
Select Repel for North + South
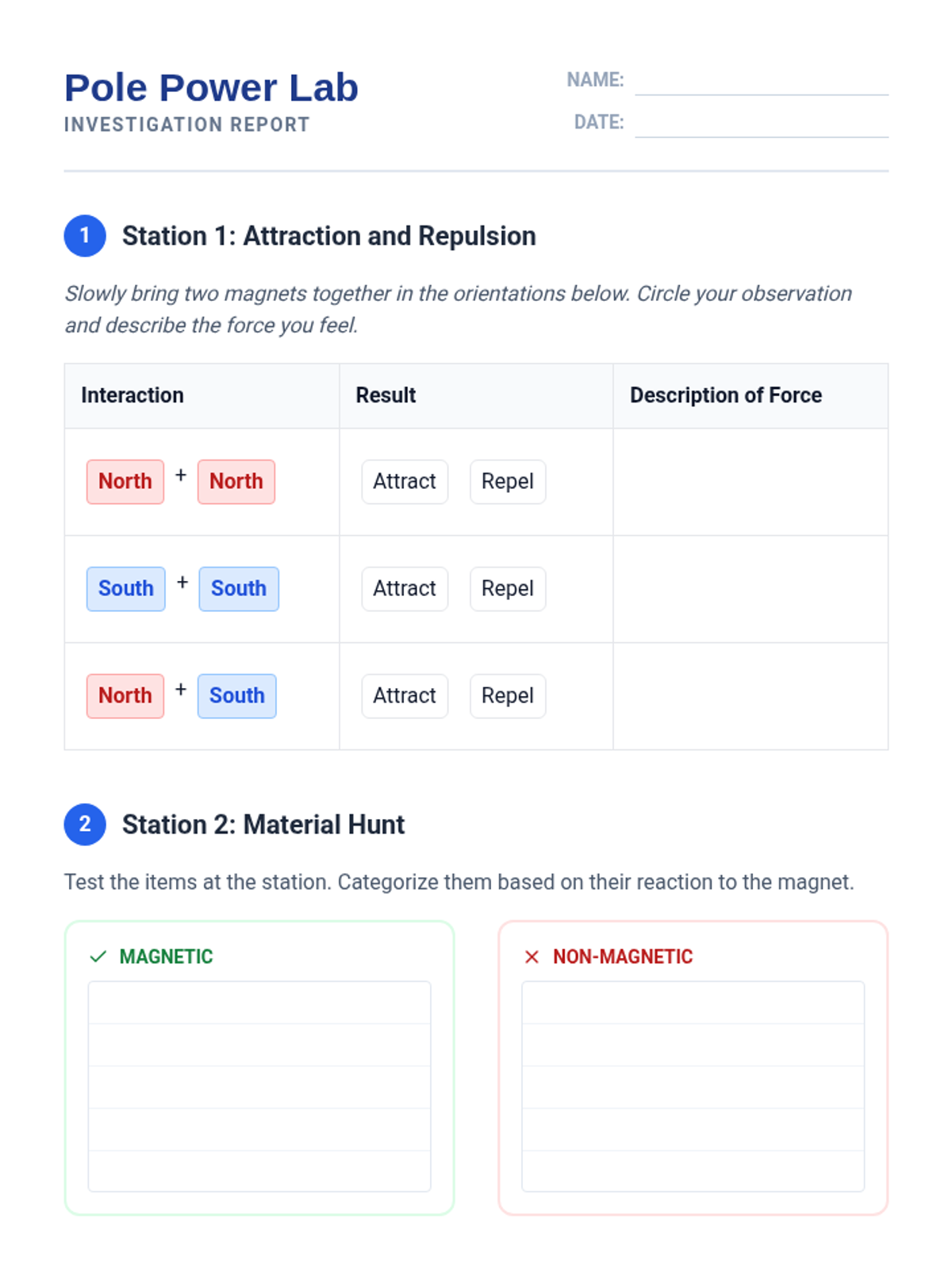point(507,695)
